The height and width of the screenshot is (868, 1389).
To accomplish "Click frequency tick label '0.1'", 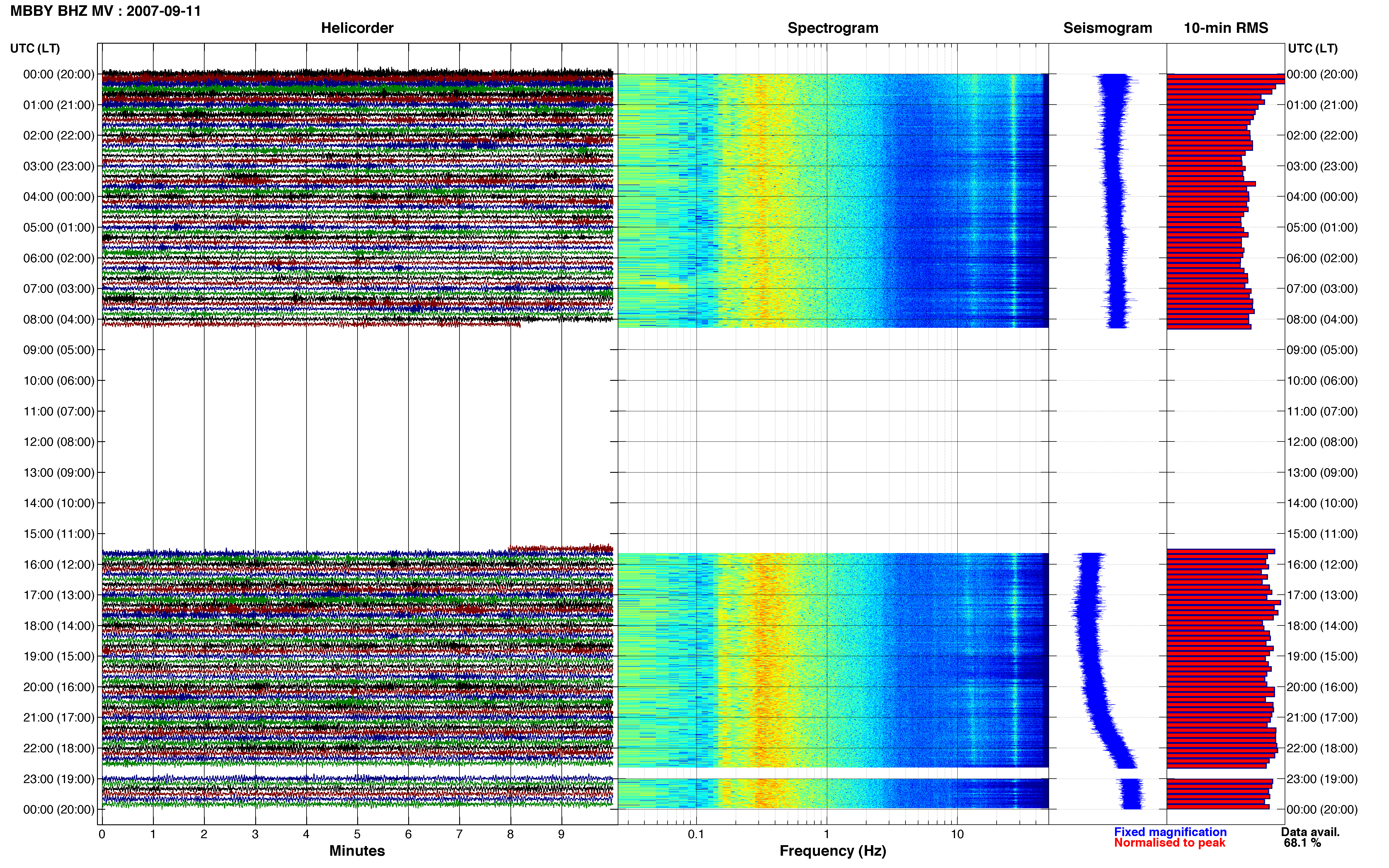I will coord(696,835).
